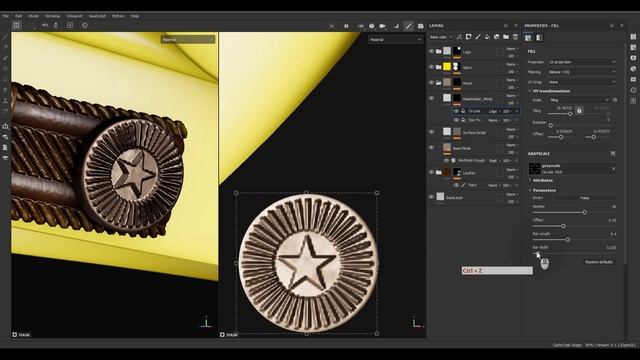
Task: Click the boxed plus icon in top-left toolbar
Action: [70, 25]
